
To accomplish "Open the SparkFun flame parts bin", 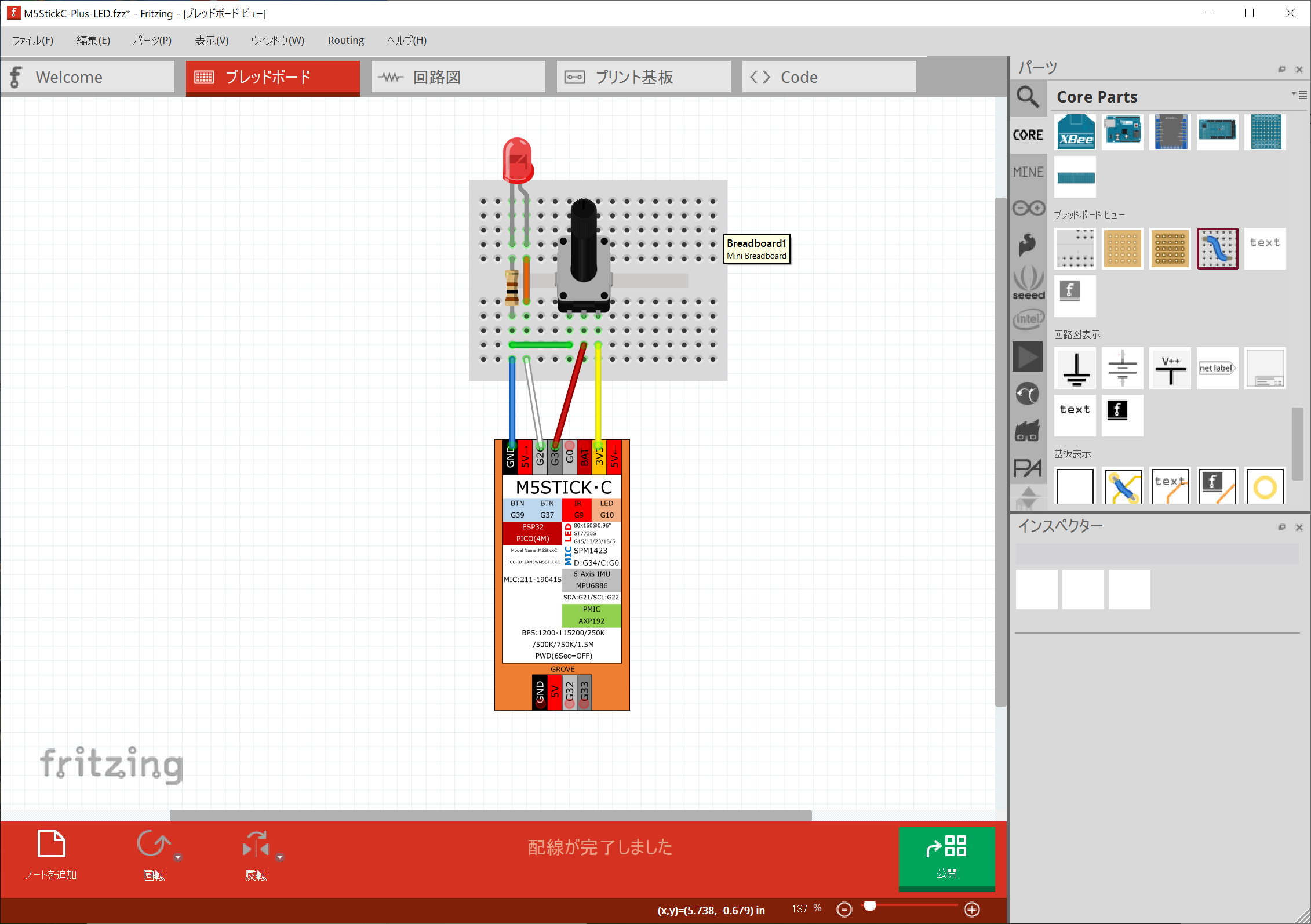I will pos(1028,244).
